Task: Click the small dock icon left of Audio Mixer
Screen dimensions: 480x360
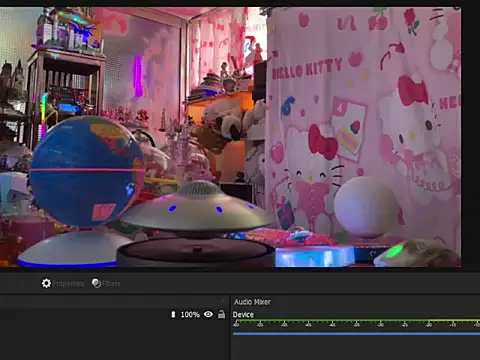Action: [222, 301]
